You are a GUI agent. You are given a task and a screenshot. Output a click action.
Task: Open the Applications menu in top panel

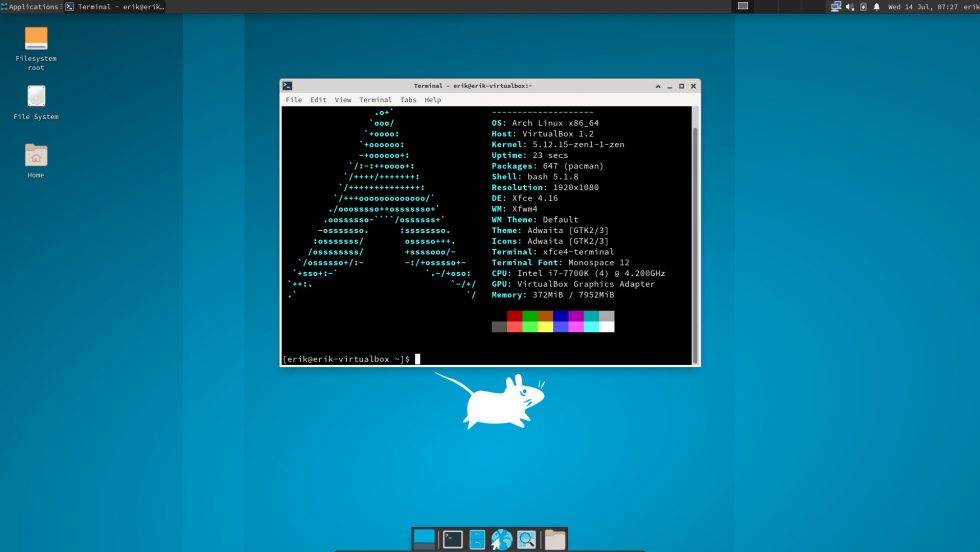[x=30, y=7]
